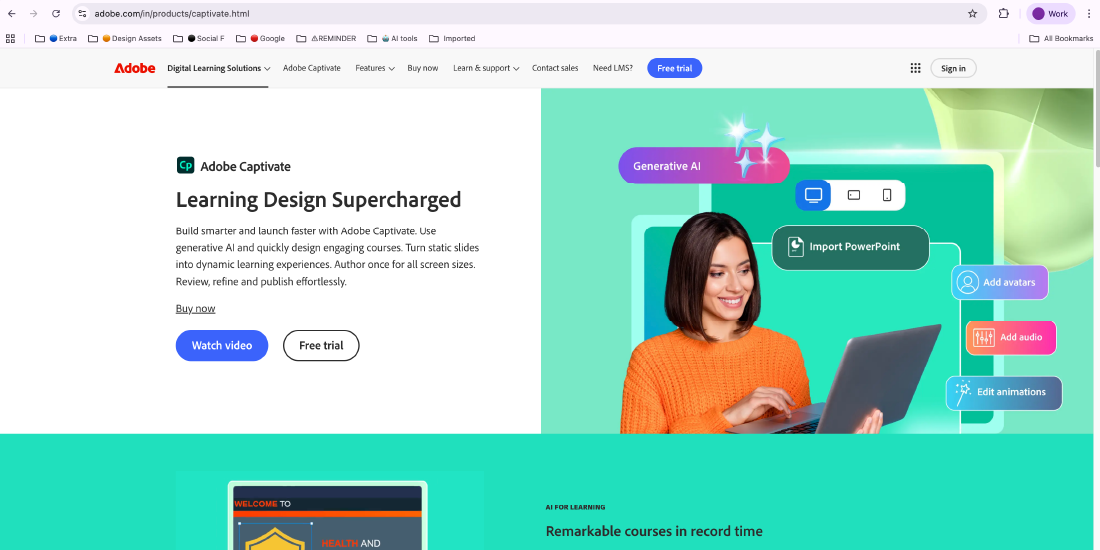This screenshot has width=1100, height=550.
Task: Bookmark this page with the star icon
Action: (972, 13)
